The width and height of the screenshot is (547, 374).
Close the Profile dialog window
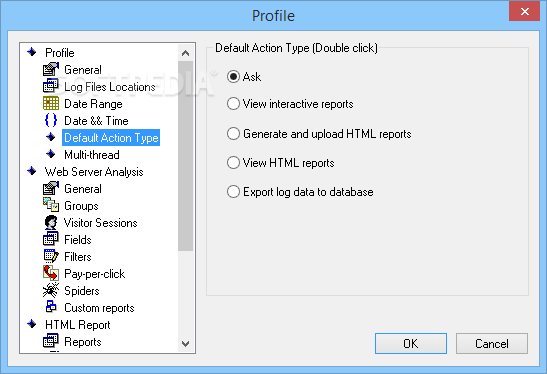coord(524,12)
